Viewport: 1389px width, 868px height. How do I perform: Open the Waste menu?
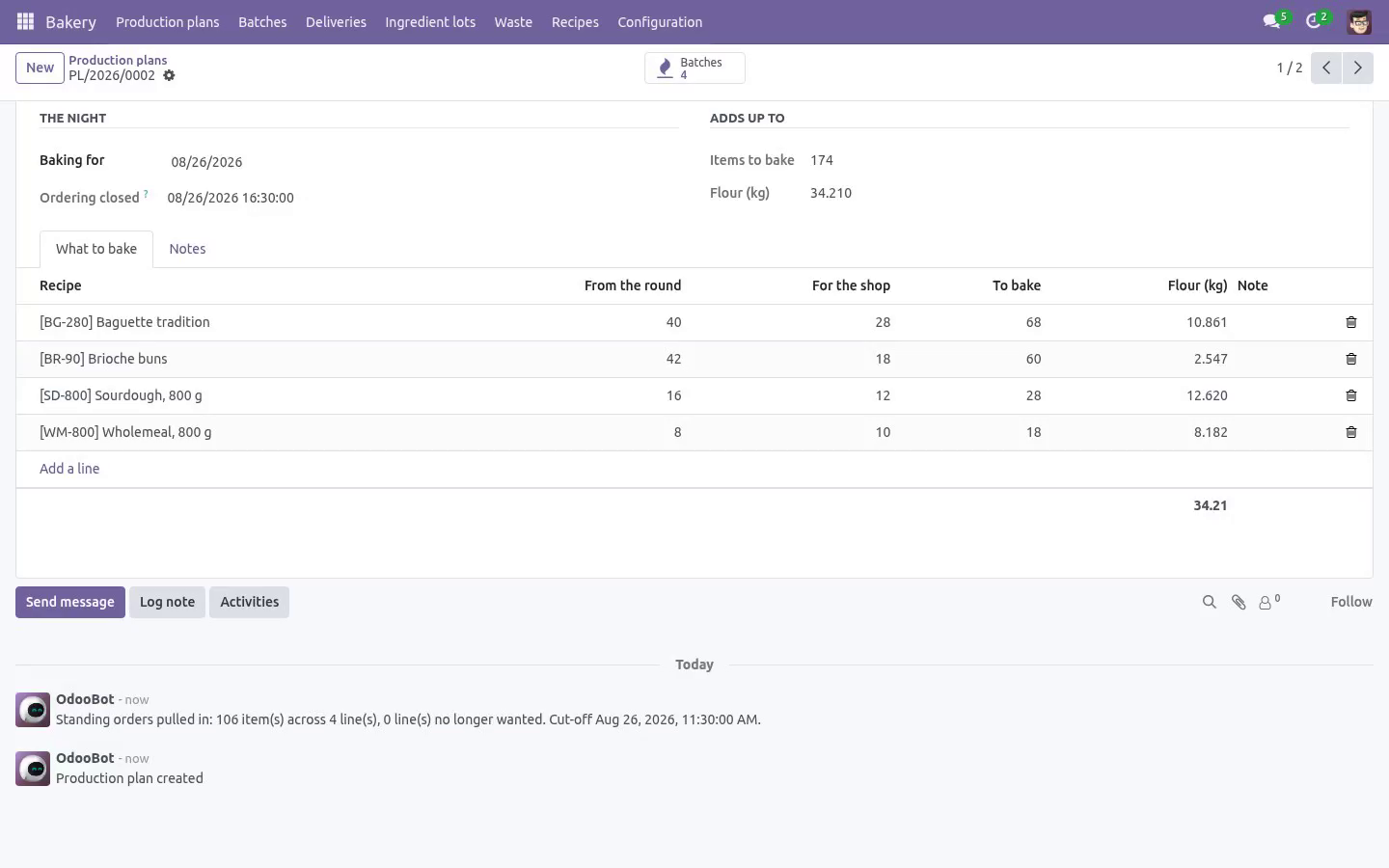point(513,21)
